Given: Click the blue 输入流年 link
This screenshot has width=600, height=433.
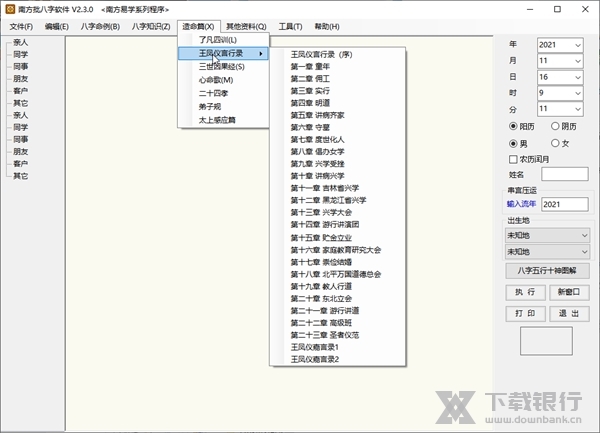Looking at the screenshot, I should point(521,204).
